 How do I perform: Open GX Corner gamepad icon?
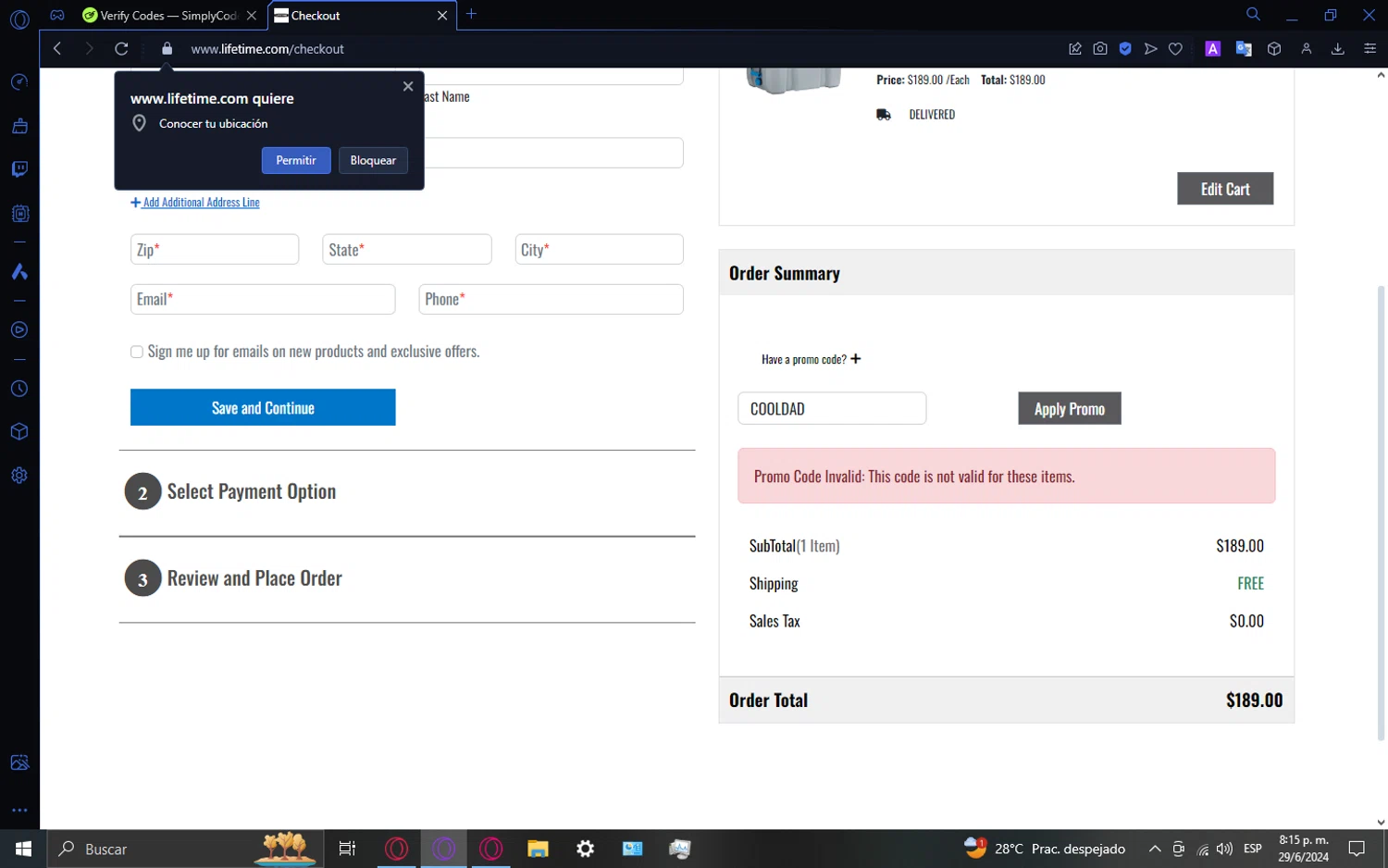pos(57,15)
